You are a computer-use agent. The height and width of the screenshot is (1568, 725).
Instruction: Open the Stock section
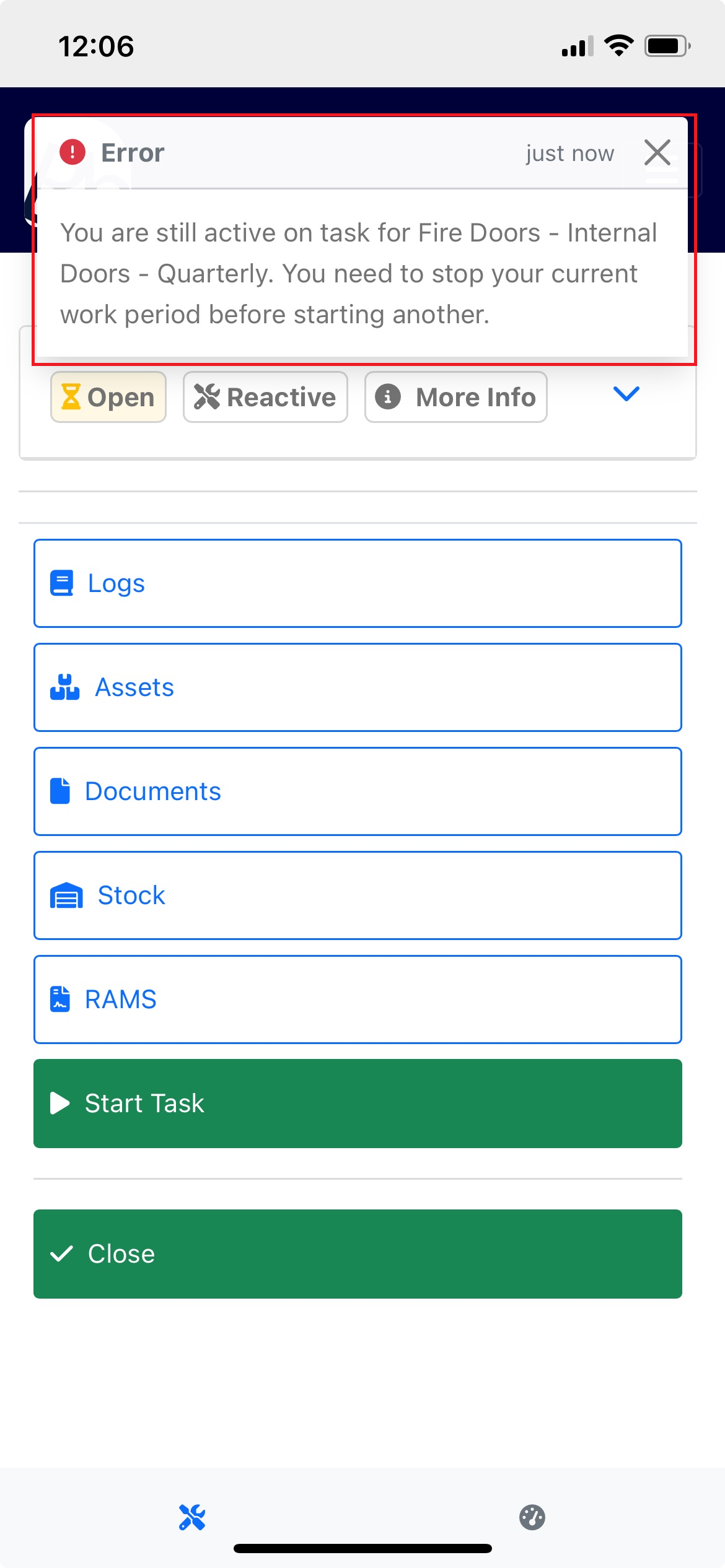pos(358,895)
